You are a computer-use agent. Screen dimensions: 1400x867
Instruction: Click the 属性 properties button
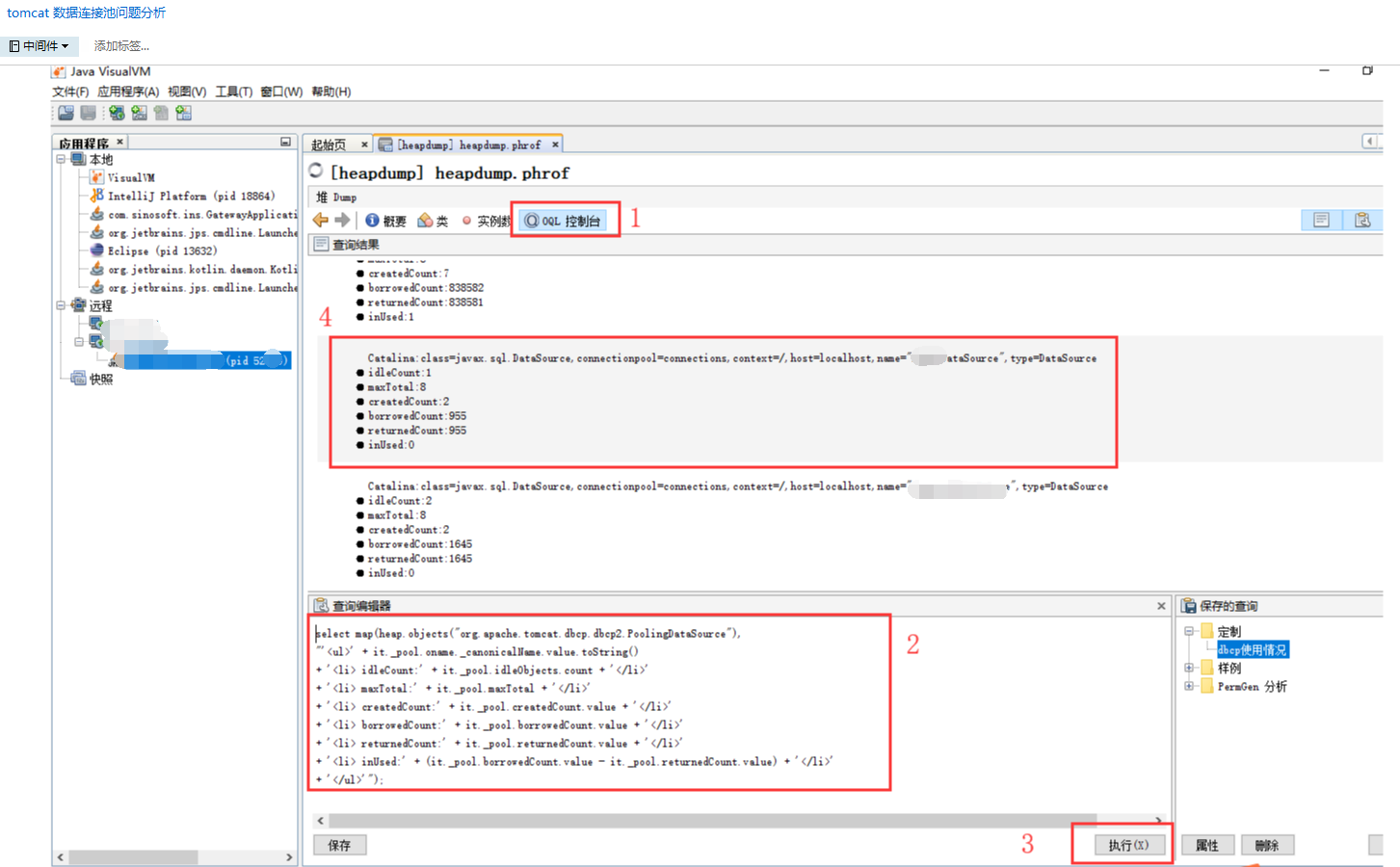coord(1207,845)
